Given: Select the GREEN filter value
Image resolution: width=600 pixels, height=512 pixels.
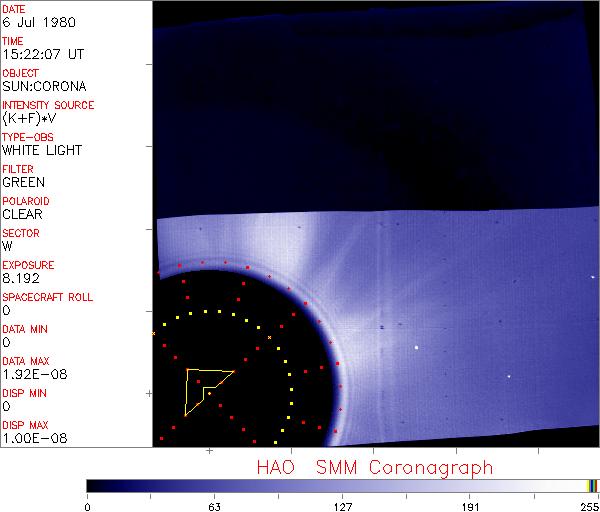Looking at the screenshot, I should tap(24, 182).
